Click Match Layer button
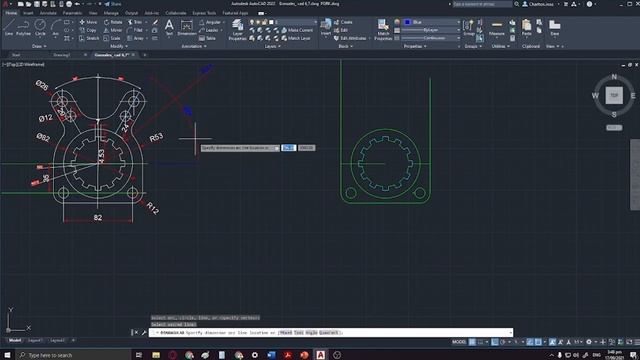This screenshot has width=640, height=360. [296, 38]
